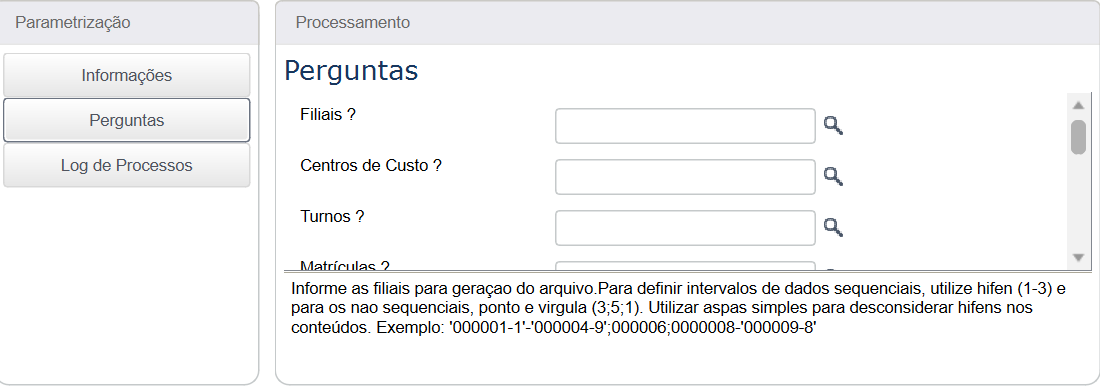Screen dimensions: 1100x388
Task: Click the Processamento panel header
Action: (687, 22)
